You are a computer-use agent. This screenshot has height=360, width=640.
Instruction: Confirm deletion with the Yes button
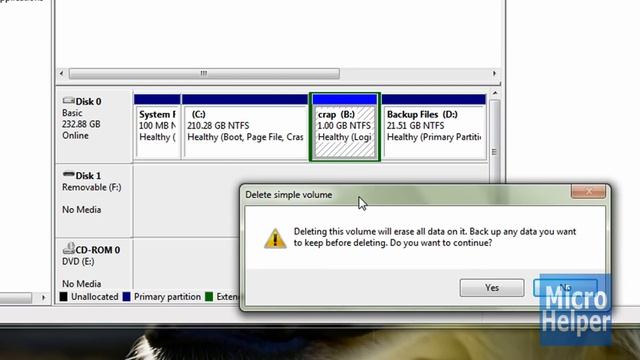(x=492, y=288)
